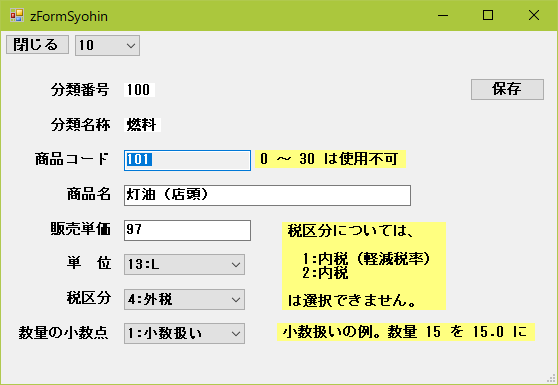Click the 数量の小数点 label

(63, 333)
